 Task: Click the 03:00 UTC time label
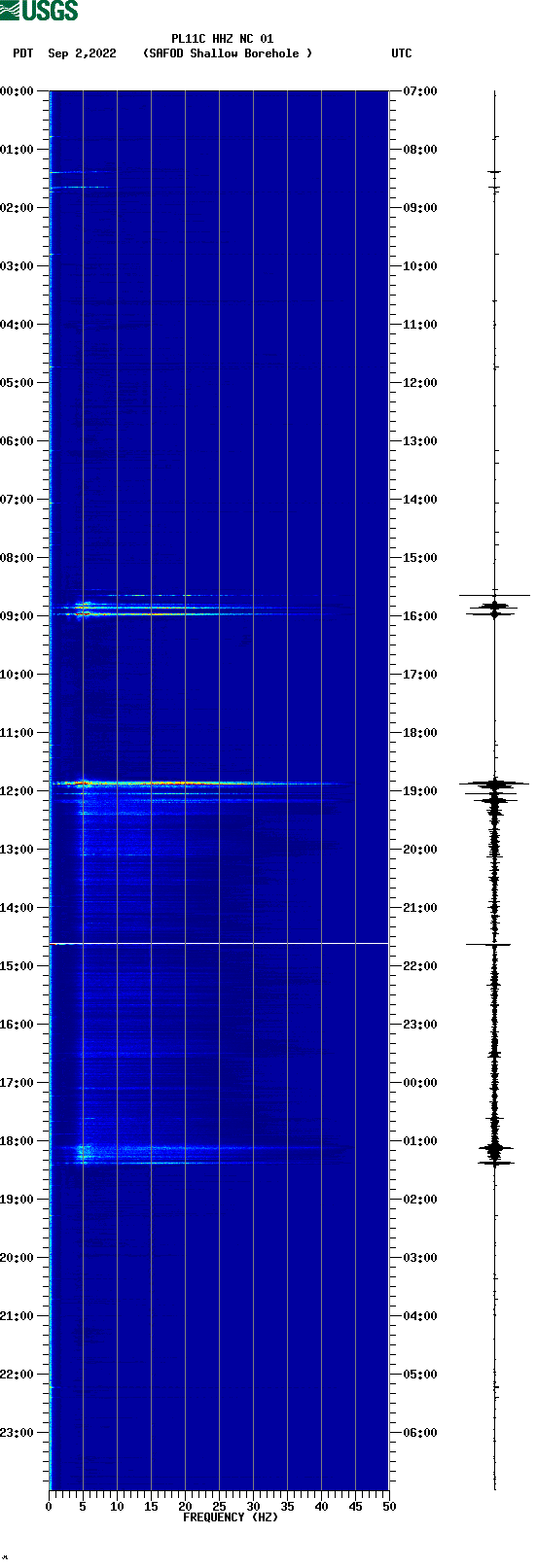[420, 1258]
